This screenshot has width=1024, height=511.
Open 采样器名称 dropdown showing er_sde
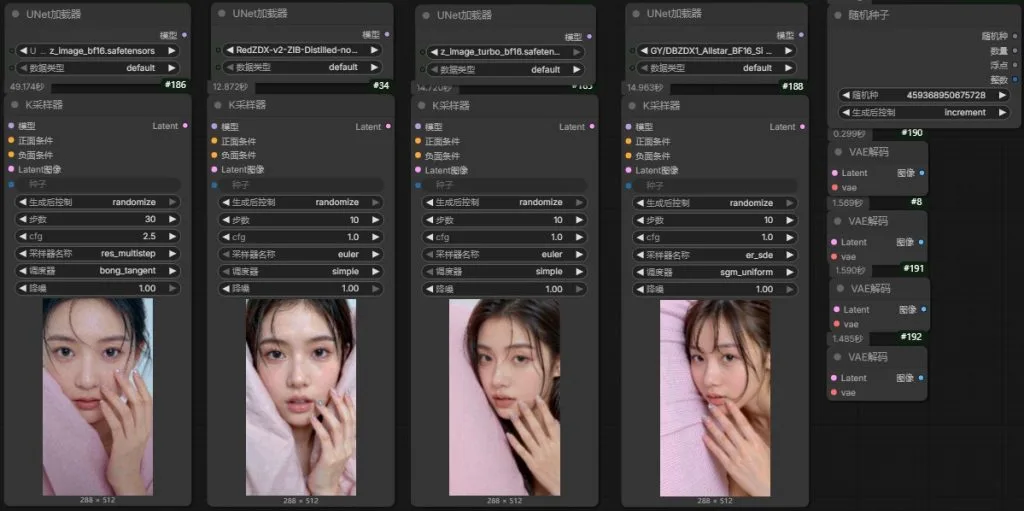coord(714,255)
